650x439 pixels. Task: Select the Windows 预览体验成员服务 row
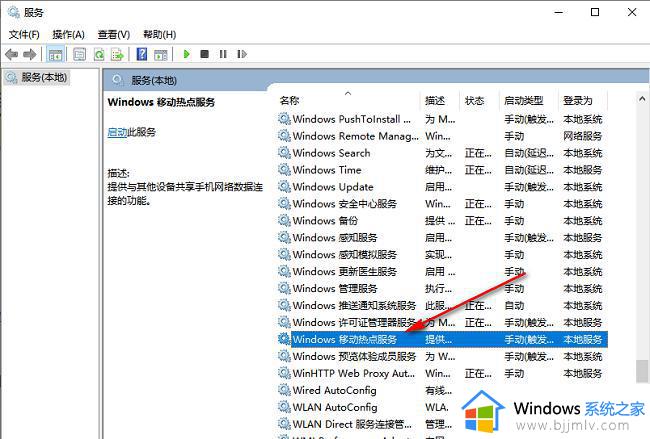tap(442, 357)
